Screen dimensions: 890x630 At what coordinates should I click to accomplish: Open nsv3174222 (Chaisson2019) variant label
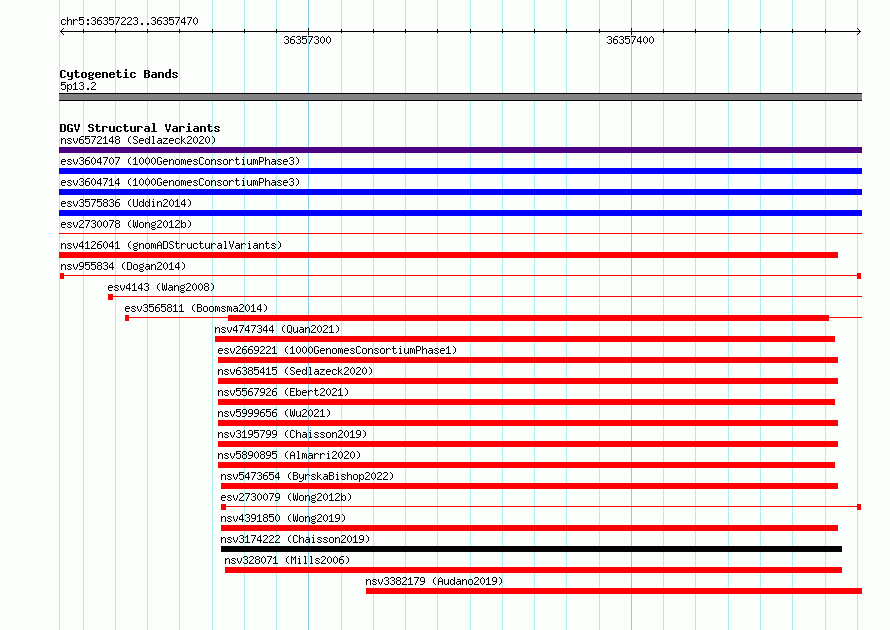point(295,539)
